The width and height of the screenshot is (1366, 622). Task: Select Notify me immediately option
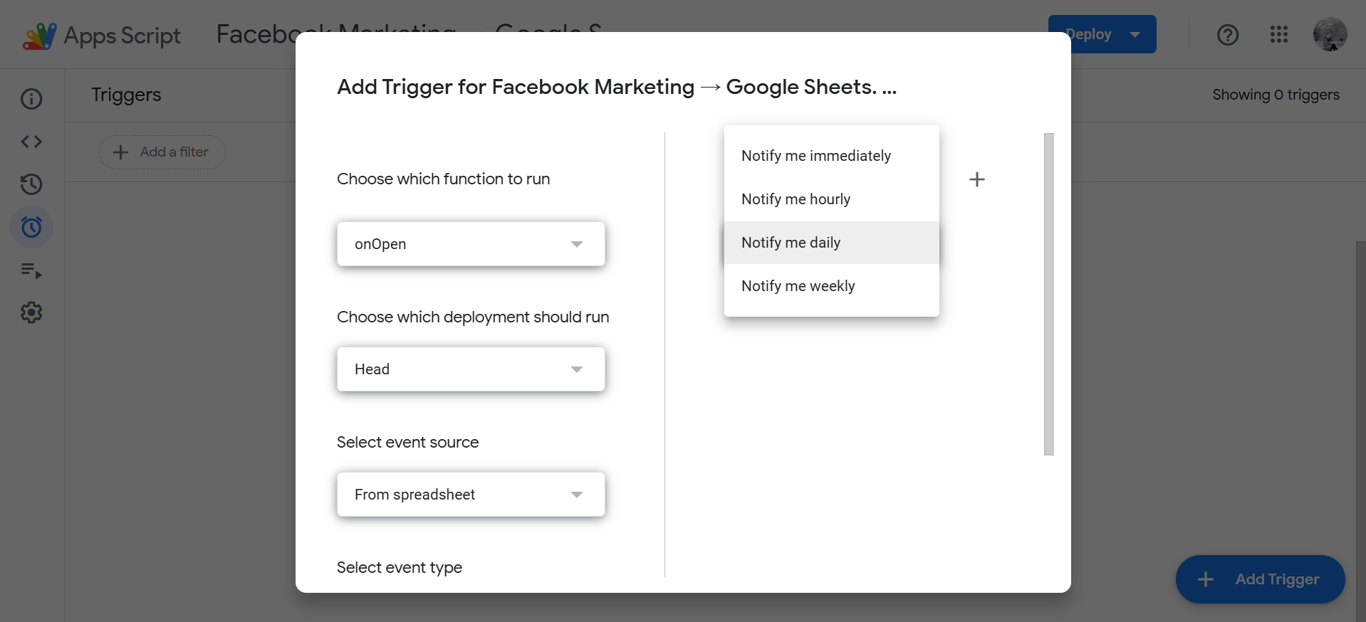[x=831, y=156]
